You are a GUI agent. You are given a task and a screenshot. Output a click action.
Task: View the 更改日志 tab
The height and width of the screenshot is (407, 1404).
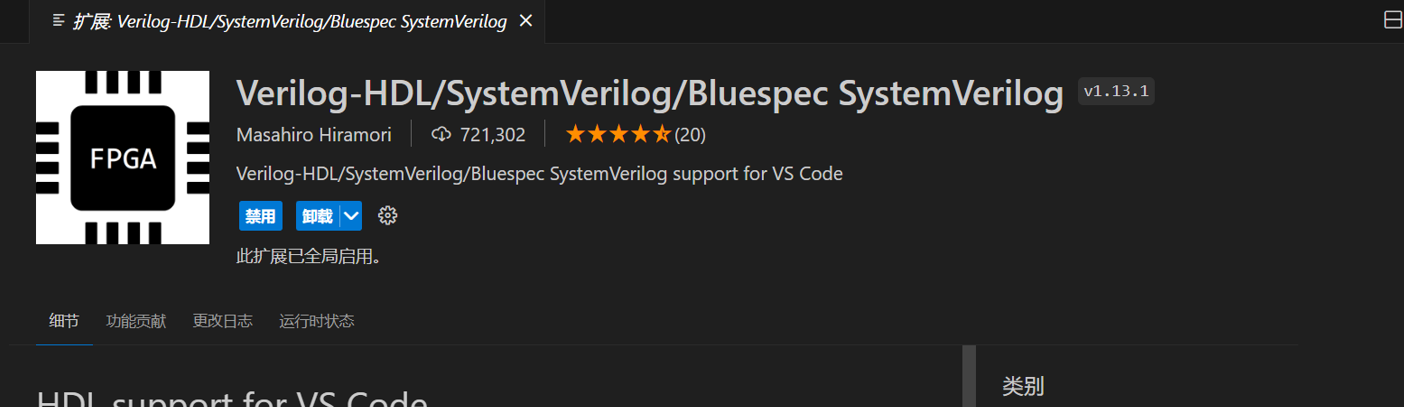(222, 321)
